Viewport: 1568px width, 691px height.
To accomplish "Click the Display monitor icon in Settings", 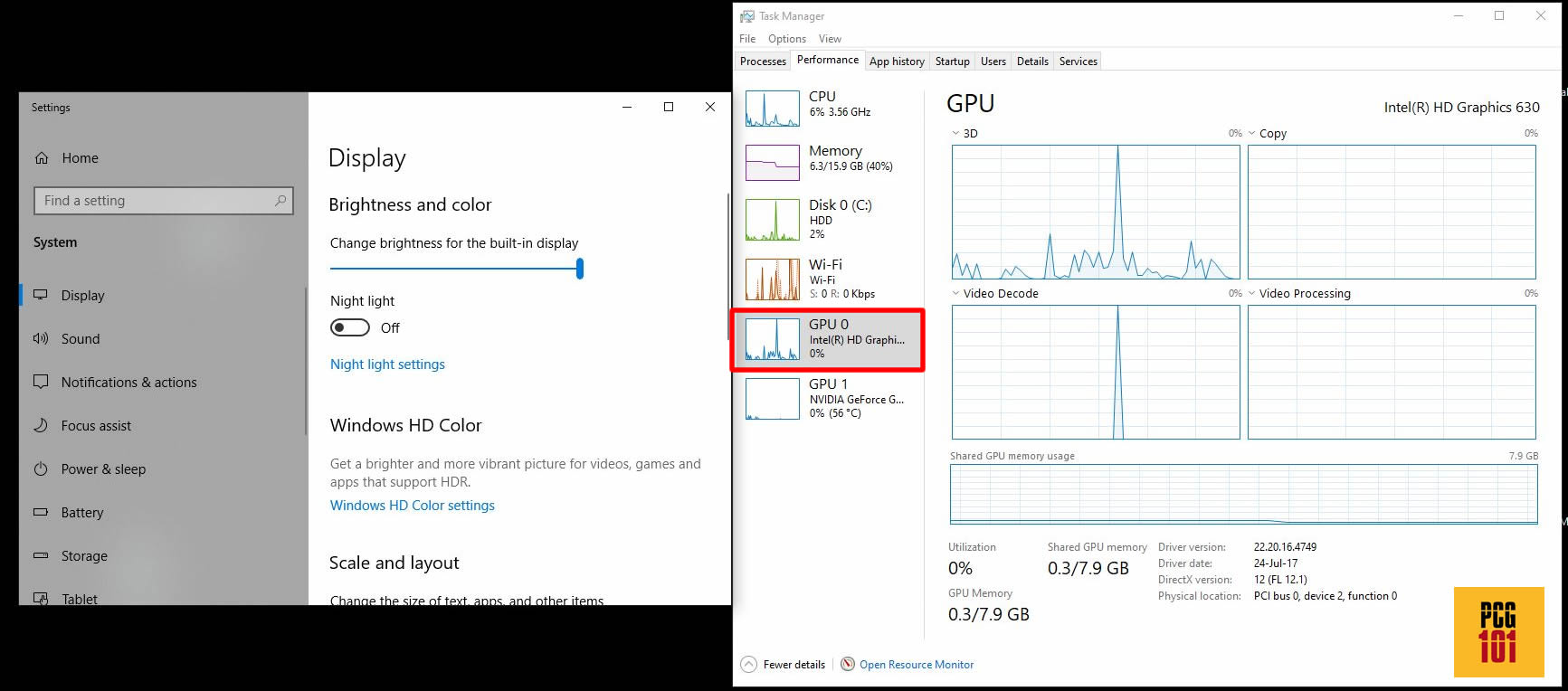I will pos(41,295).
